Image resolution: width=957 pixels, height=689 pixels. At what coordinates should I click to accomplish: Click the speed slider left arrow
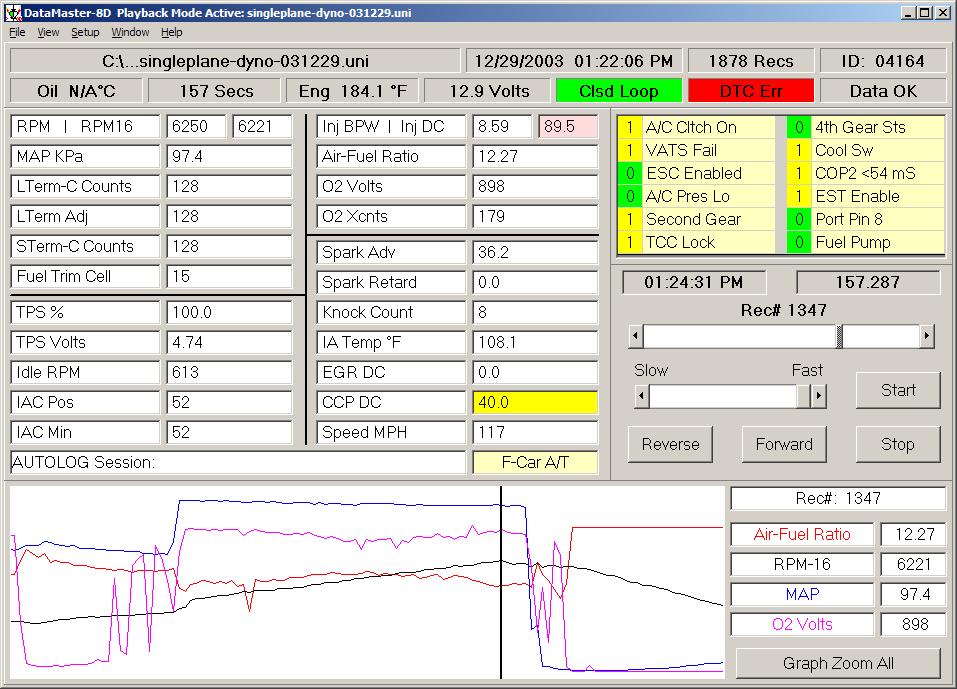pyautogui.click(x=642, y=397)
